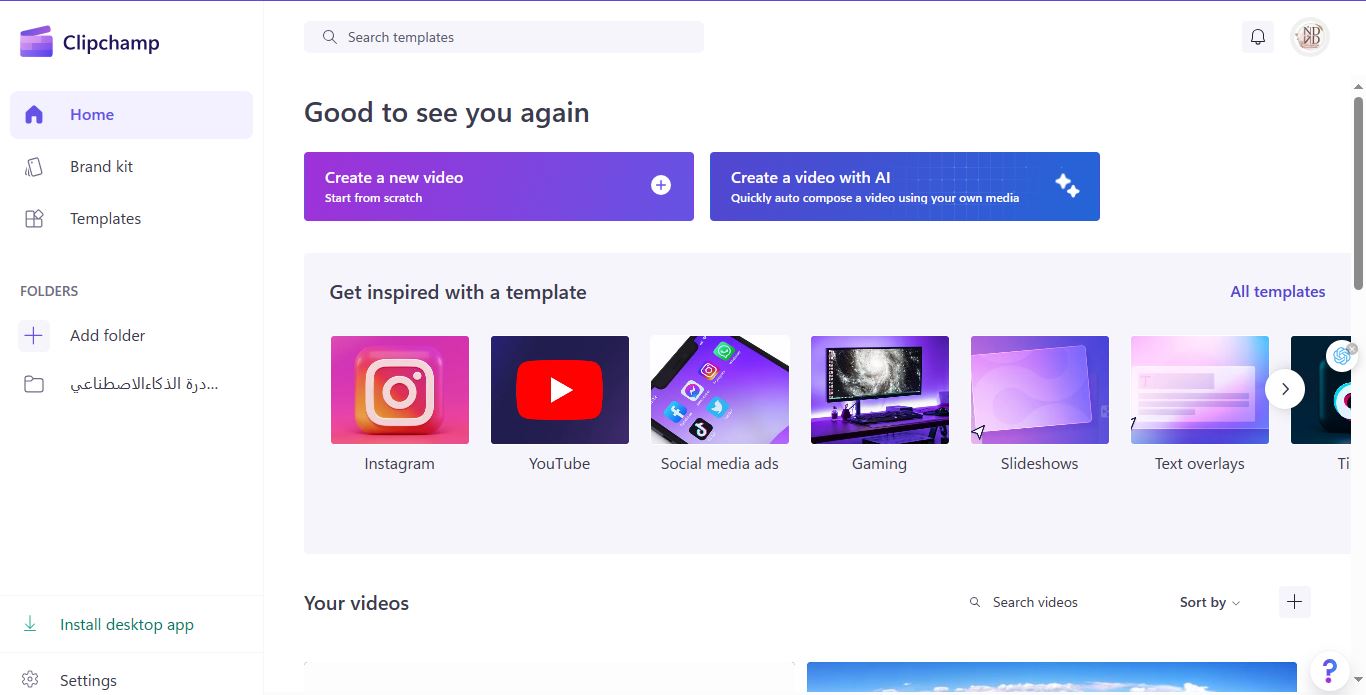Click the plus button next to Sort by
This screenshot has width=1366, height=695.
click(1295, 602)
